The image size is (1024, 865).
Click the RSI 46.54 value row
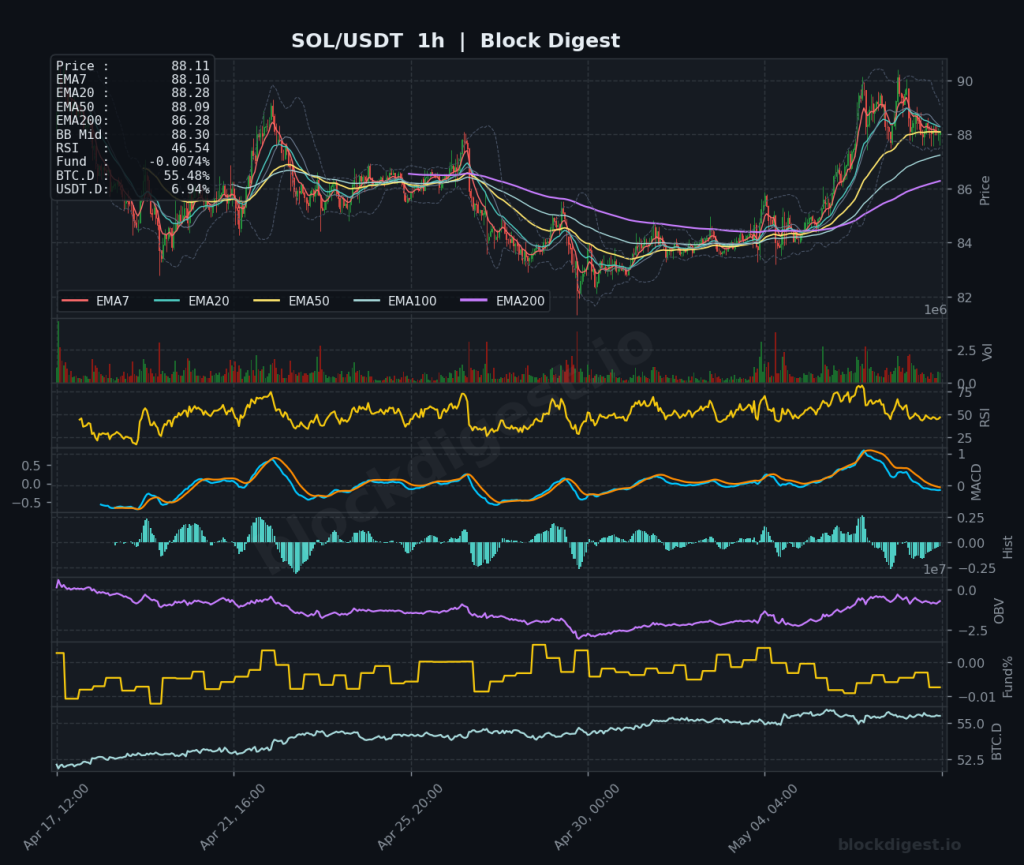(x=133, y=148)
